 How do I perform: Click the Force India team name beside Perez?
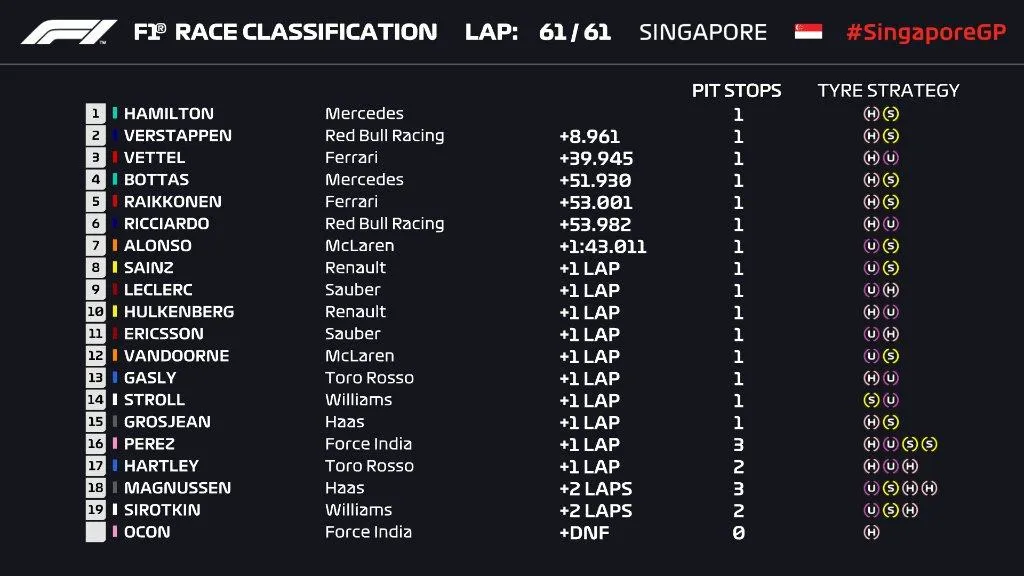pyautogui.click(x=368, y=444)
